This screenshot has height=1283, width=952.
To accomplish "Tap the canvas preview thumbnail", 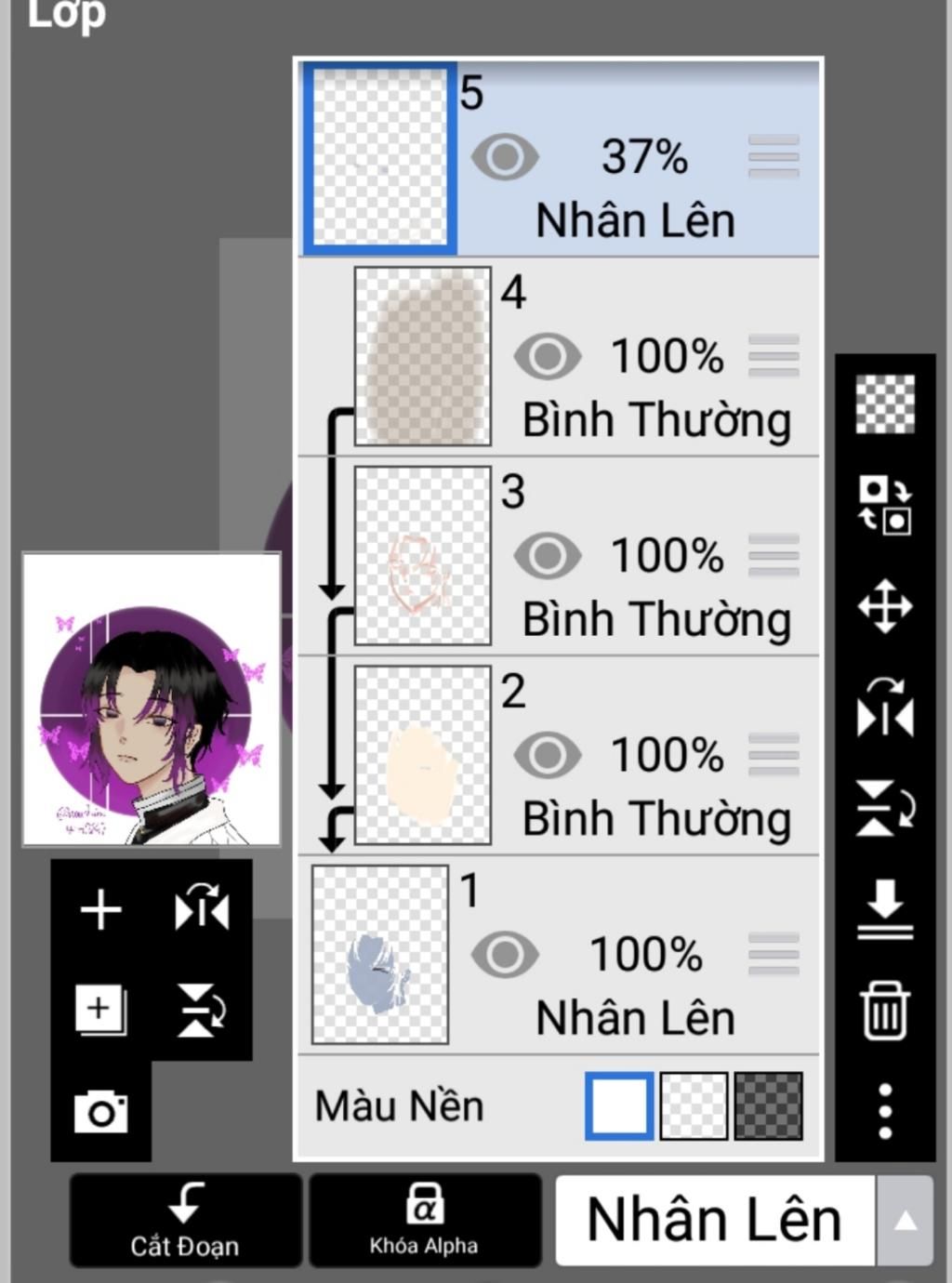I will 152,699.
